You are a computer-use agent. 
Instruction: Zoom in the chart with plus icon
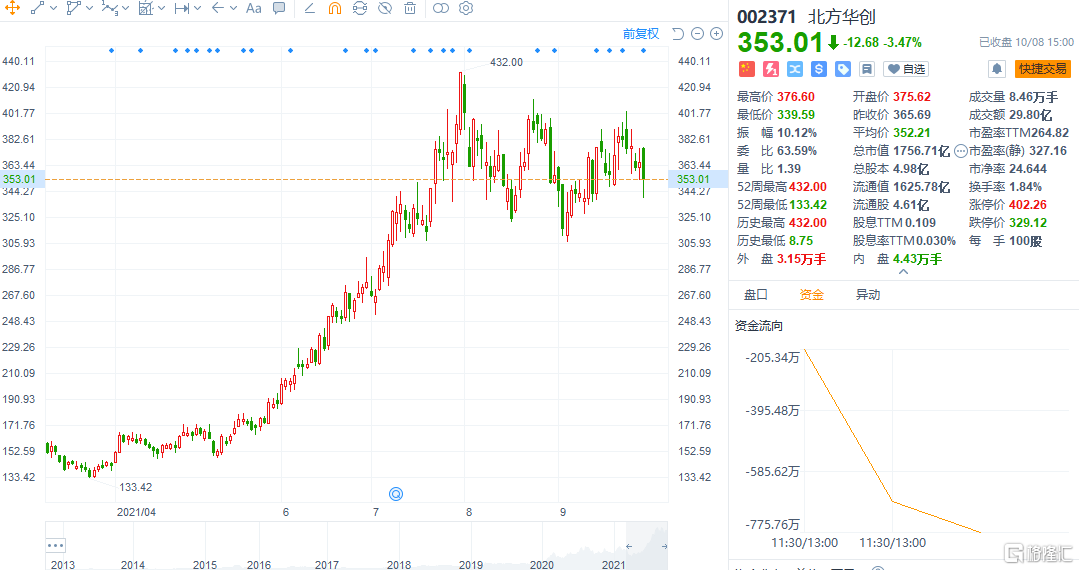pos(716,33)
